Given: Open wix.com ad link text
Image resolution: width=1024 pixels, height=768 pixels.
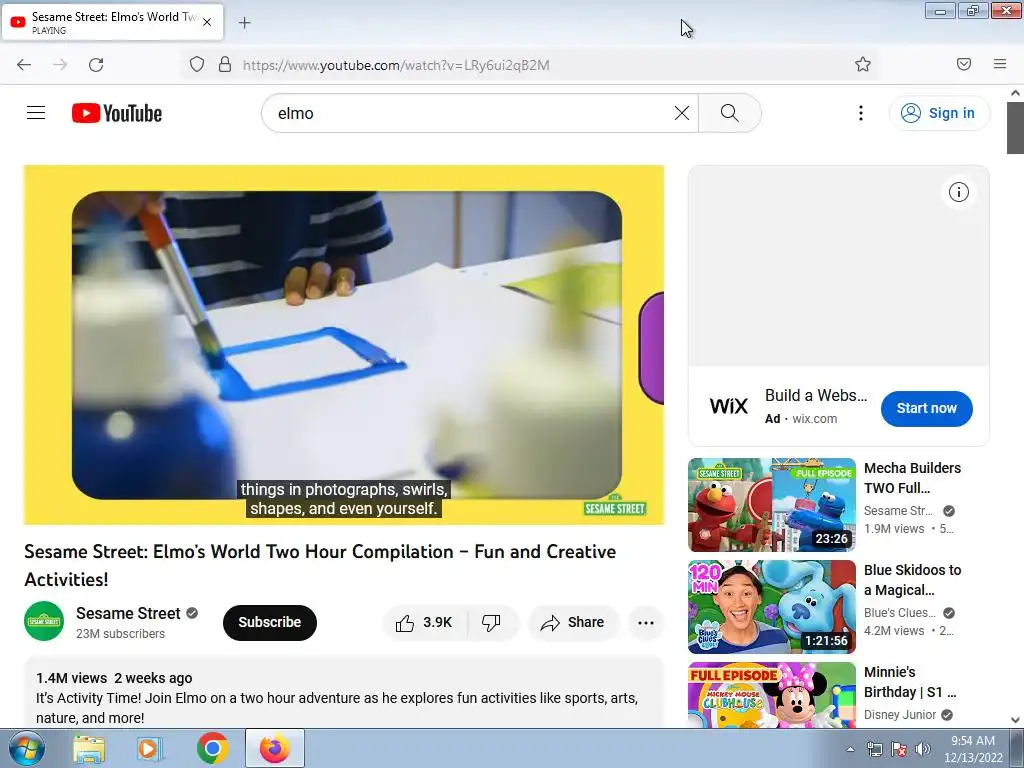Looking at the screenshot, I should (x=814, y=419).
